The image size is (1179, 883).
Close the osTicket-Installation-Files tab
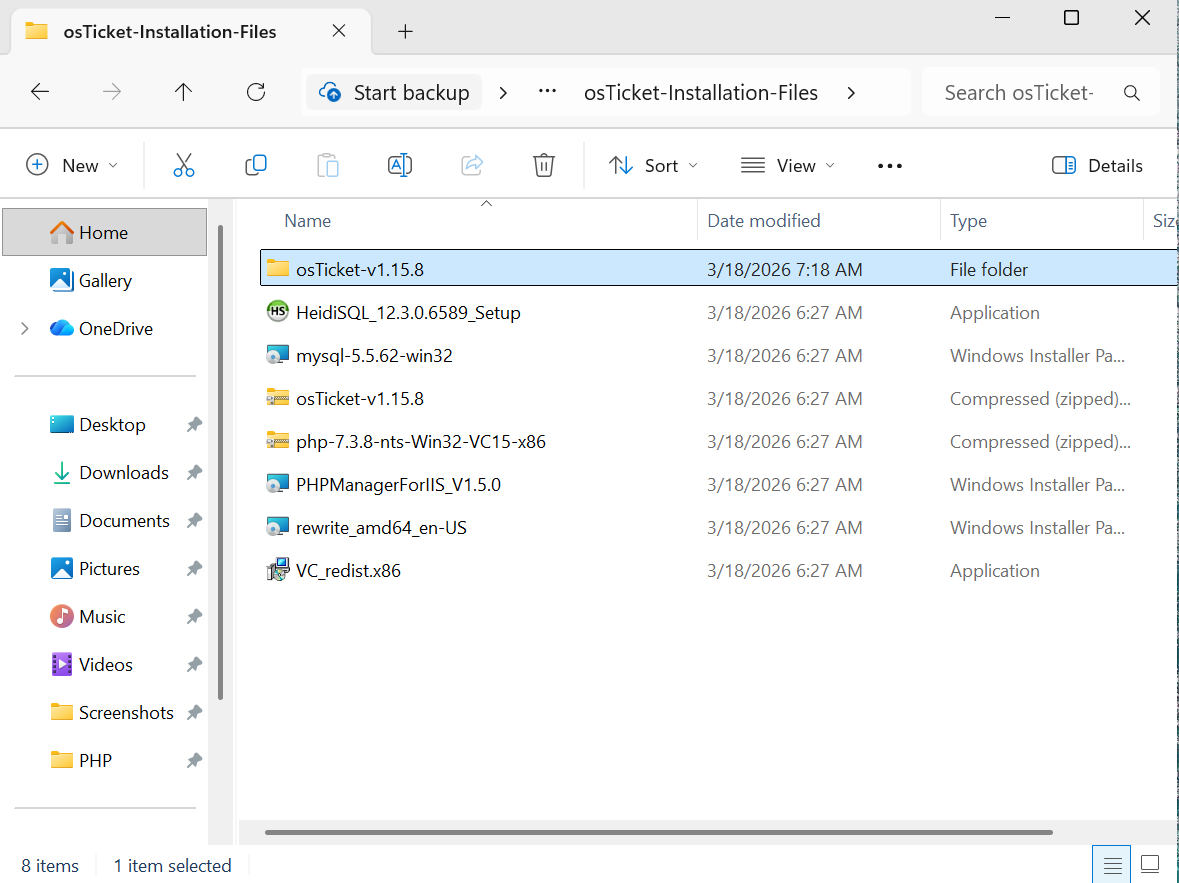click(339, 31)
